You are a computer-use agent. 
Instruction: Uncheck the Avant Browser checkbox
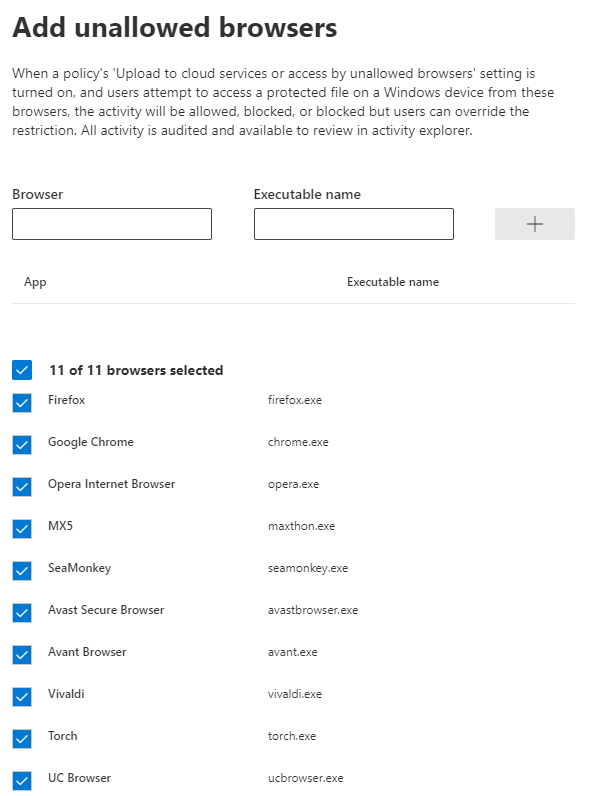coord(22,655)
